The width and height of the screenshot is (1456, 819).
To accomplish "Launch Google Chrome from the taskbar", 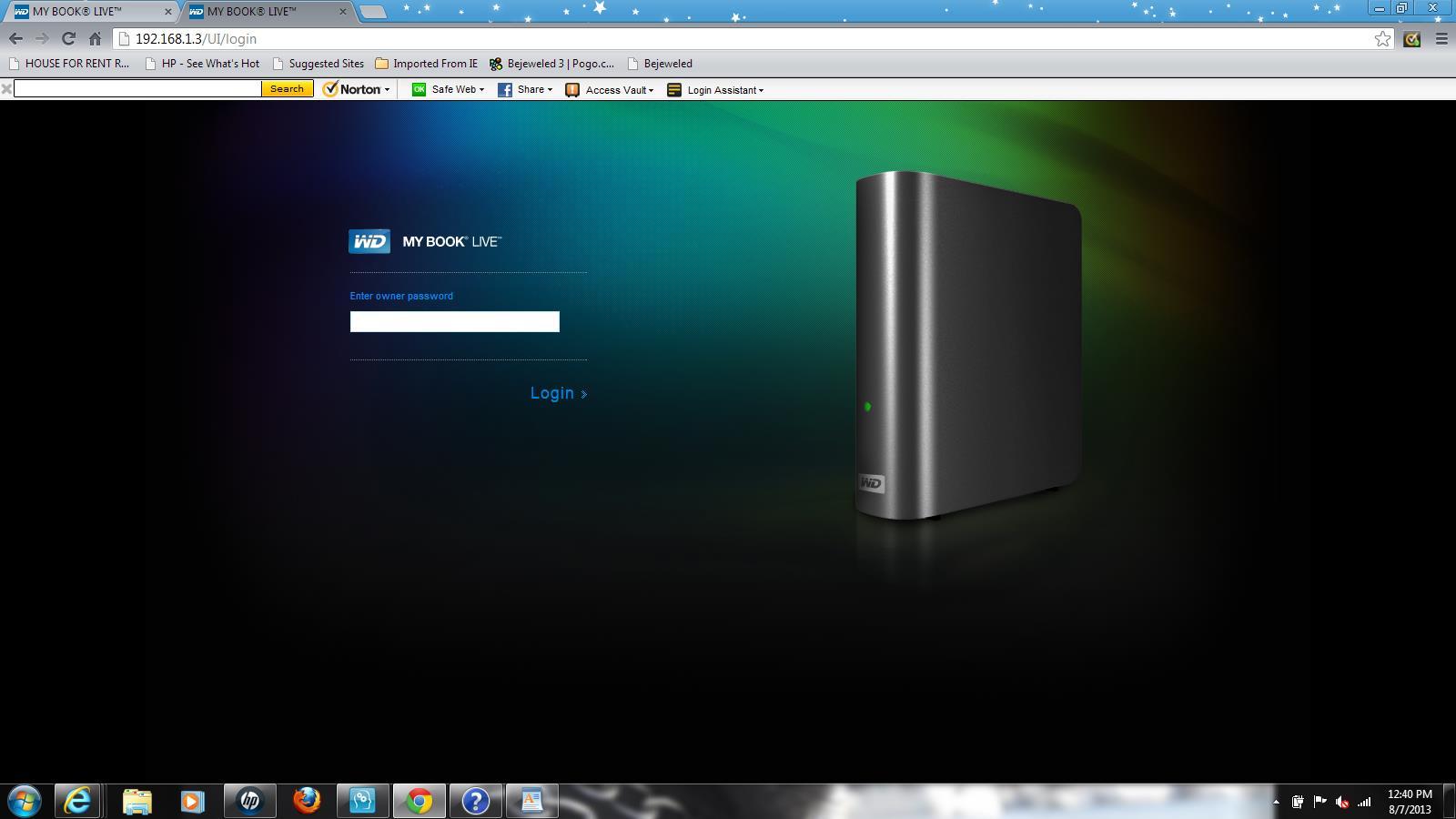I will (419, 801).
